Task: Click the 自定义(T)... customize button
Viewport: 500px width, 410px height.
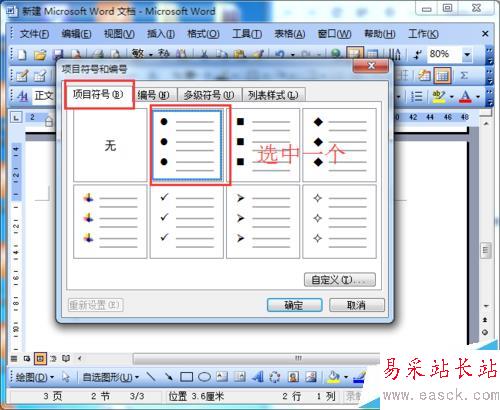Action: 340,280
